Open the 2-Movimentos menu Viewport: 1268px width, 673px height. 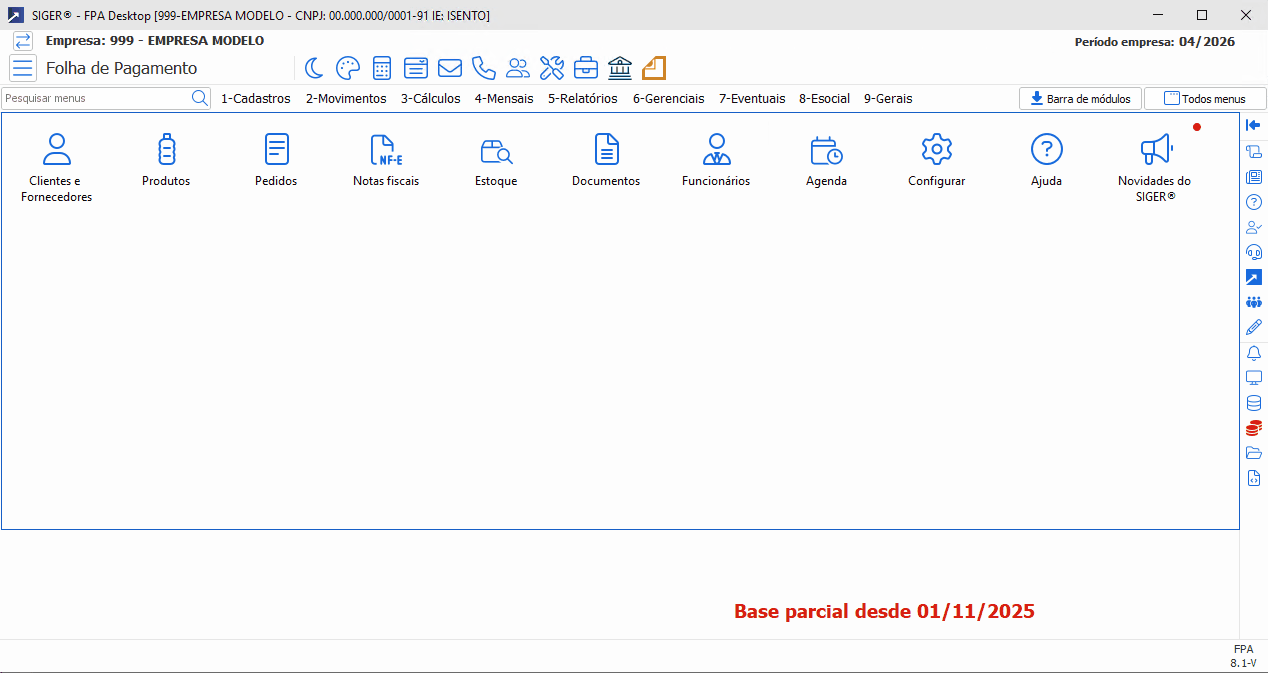click(346, 99)
